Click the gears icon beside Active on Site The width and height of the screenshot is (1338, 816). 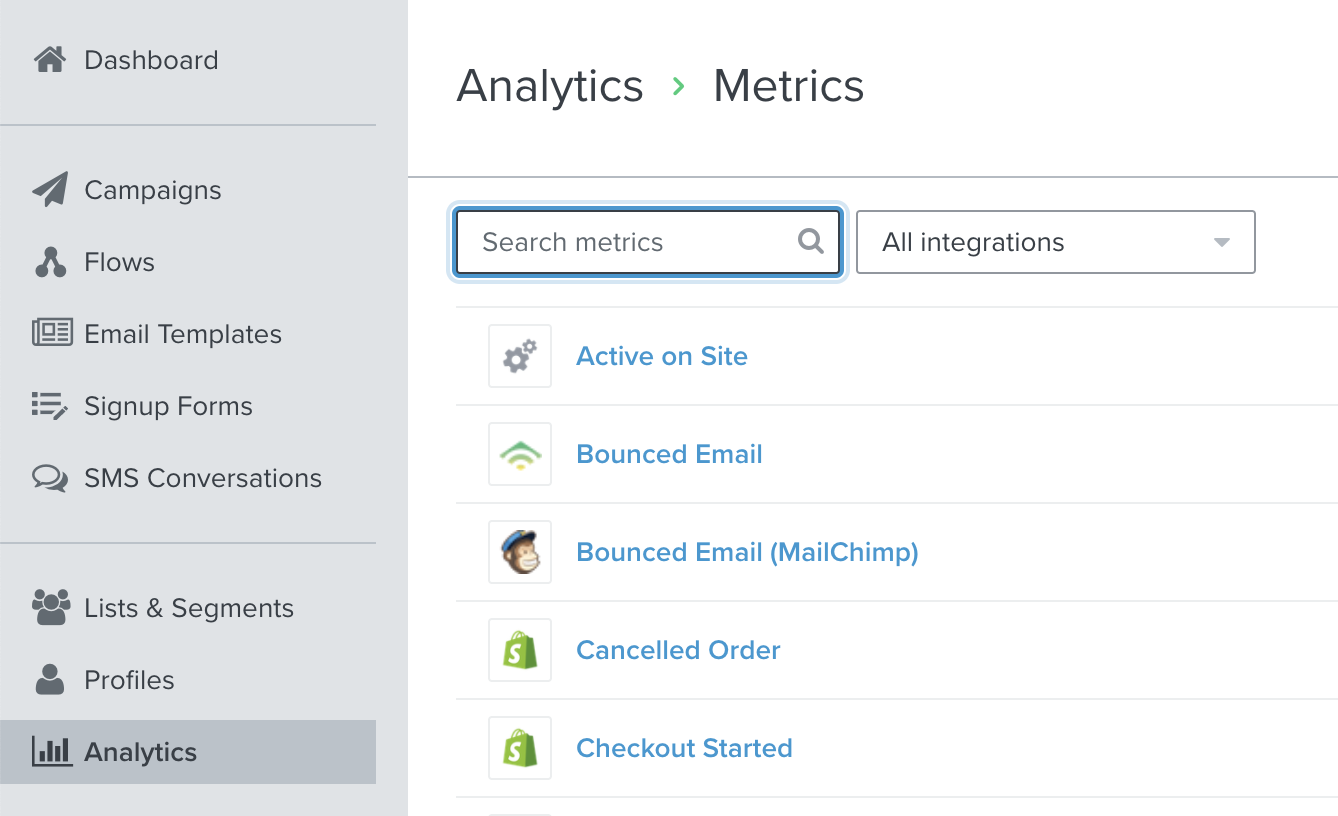point(520,356)
